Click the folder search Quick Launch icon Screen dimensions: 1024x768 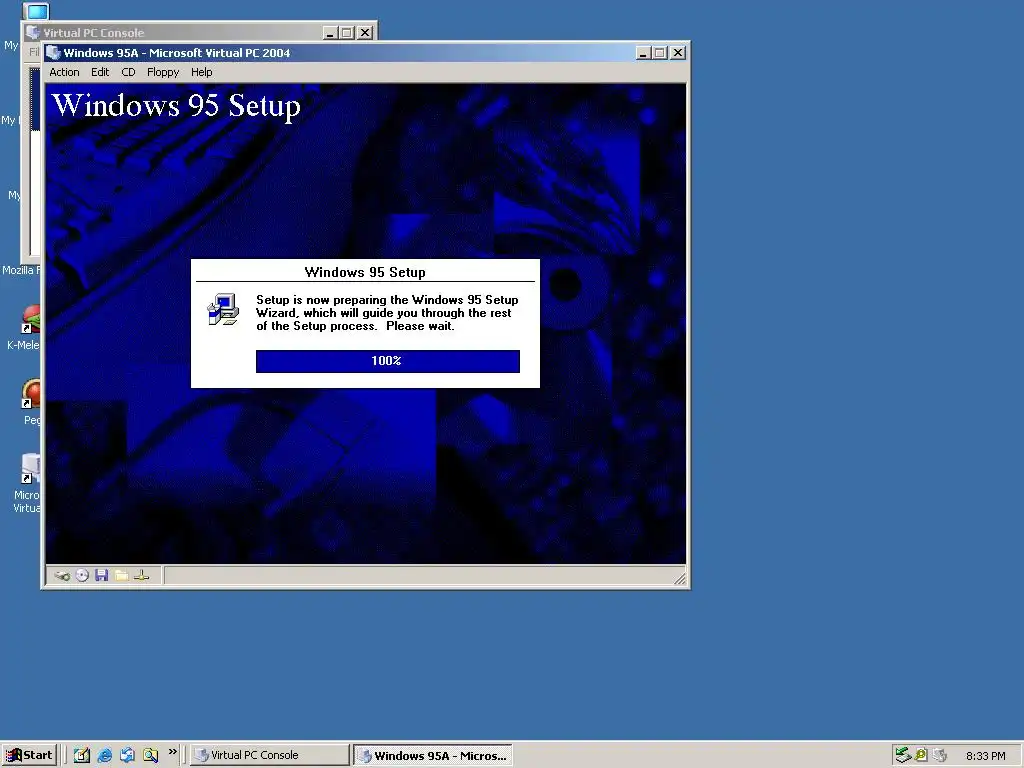coord(150,755)
